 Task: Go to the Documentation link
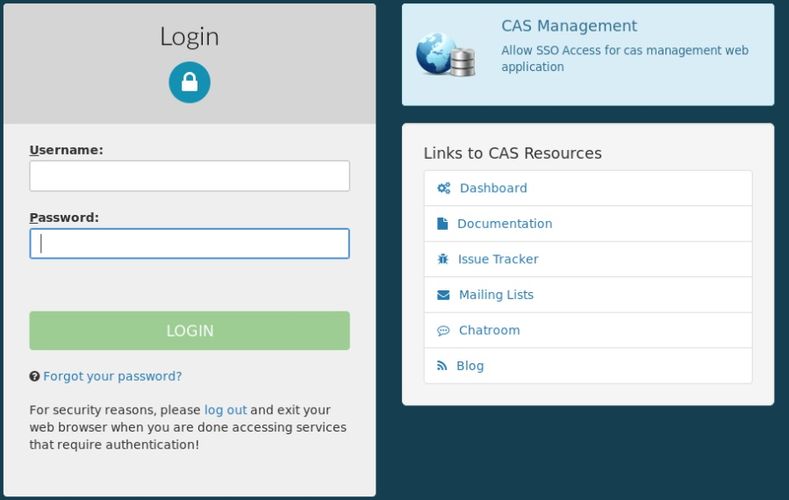(504, 224)
